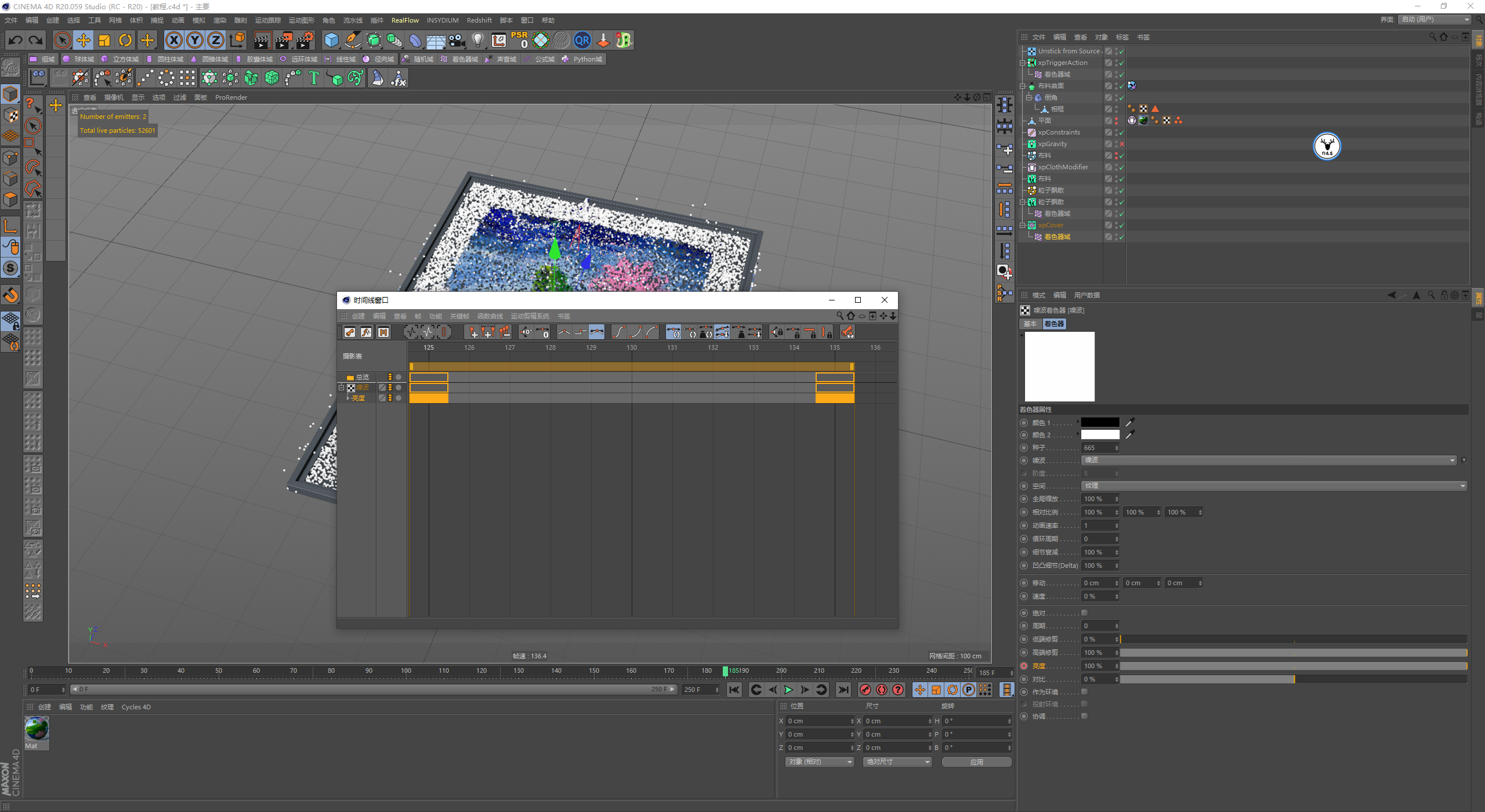
Task: Go to end of animation
Action: pos(843,690)
